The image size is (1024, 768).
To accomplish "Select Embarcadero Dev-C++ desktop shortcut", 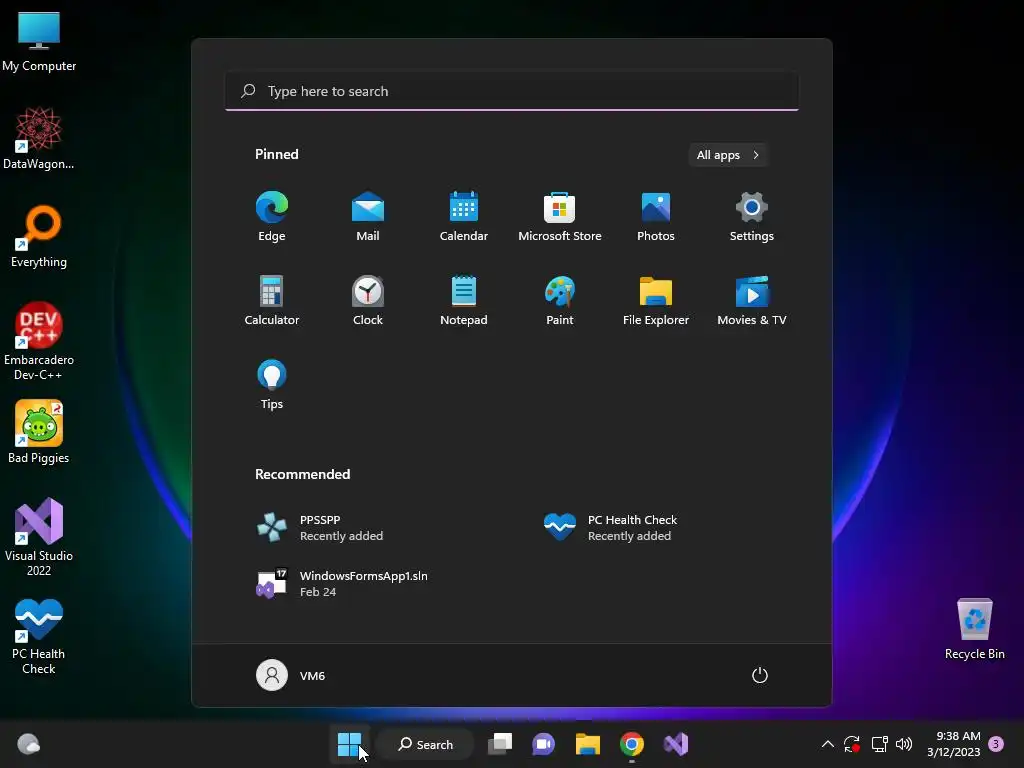I will pos(39,342).
